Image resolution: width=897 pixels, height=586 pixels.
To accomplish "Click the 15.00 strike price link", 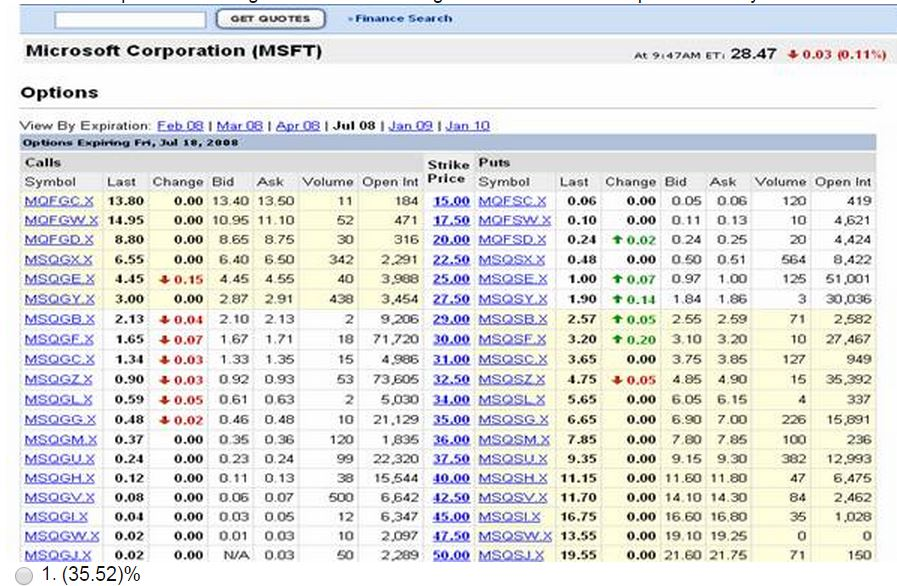I will [x=451, y=201].
